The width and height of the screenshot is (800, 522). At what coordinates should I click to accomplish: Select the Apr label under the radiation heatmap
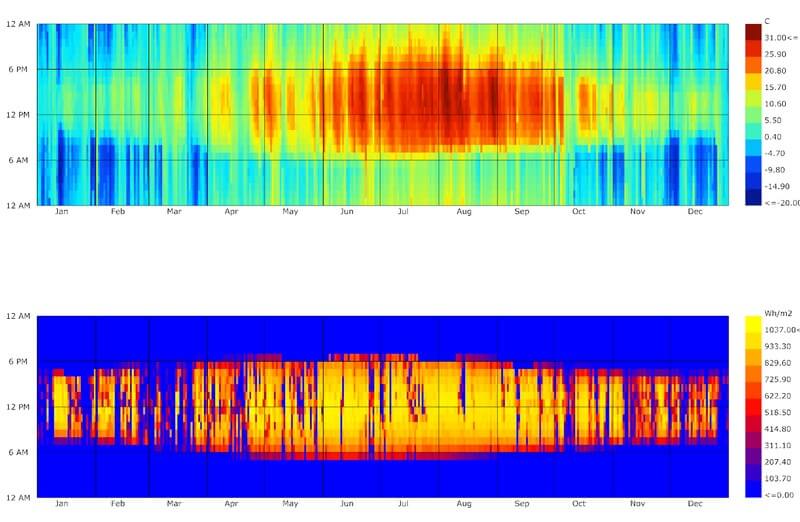point(233,504)
